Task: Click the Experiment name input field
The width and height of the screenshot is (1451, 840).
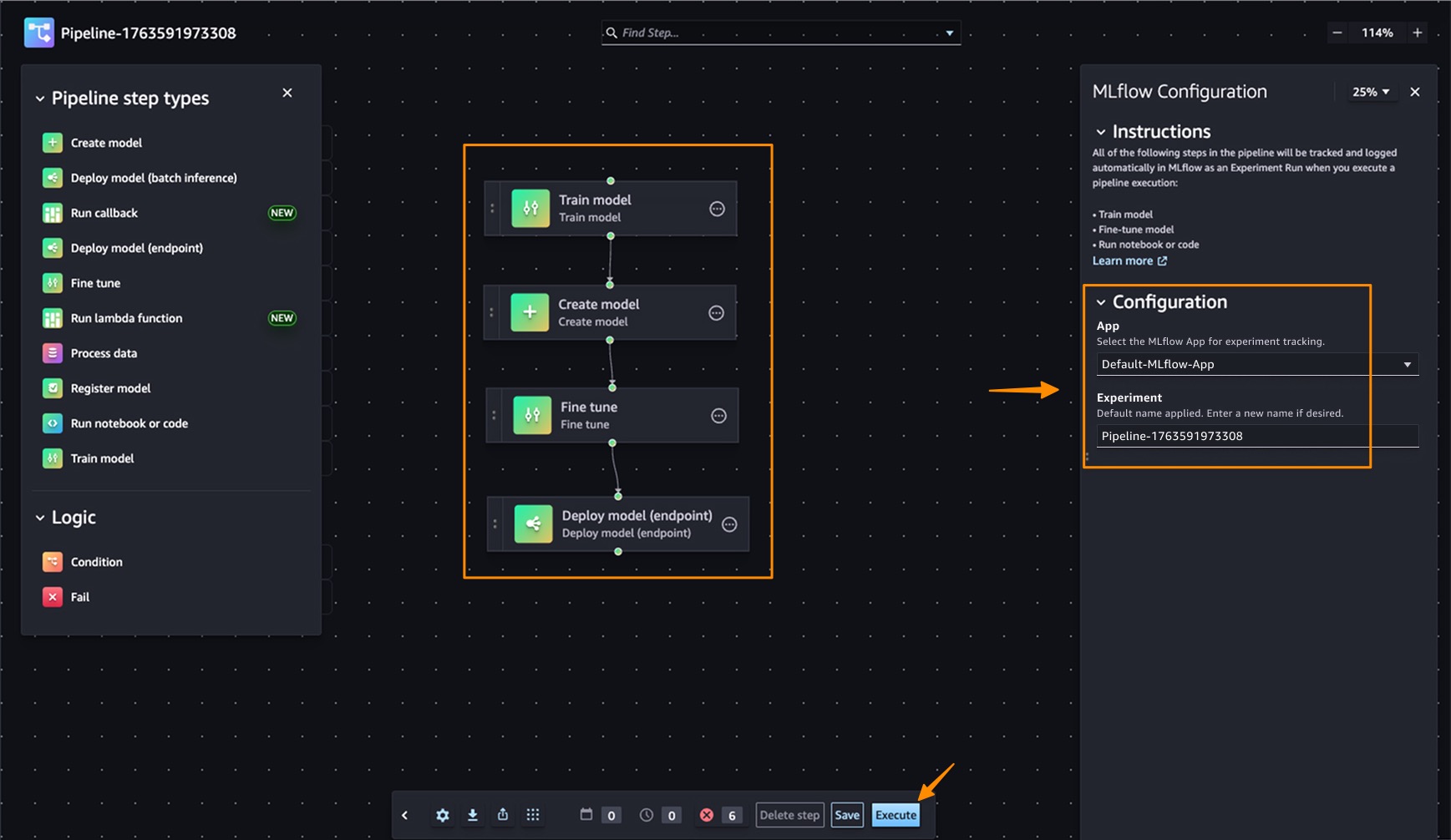Action: (1256, 436)
